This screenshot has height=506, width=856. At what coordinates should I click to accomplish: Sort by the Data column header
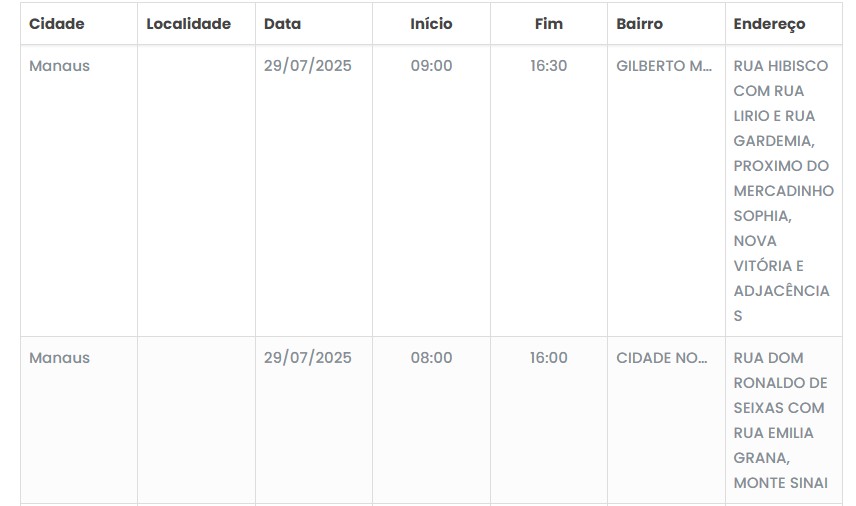282,24
